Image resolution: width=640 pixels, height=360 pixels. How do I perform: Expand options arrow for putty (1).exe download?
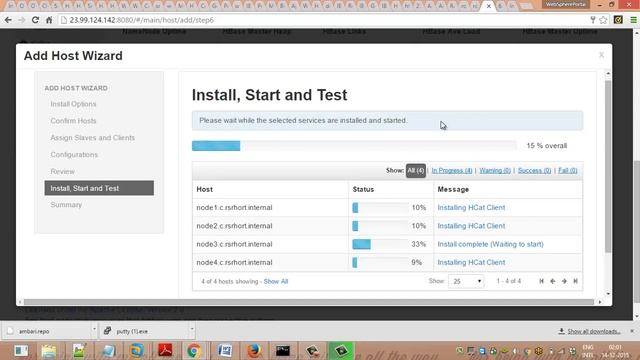pyautogui.click(x=191, y=329)
